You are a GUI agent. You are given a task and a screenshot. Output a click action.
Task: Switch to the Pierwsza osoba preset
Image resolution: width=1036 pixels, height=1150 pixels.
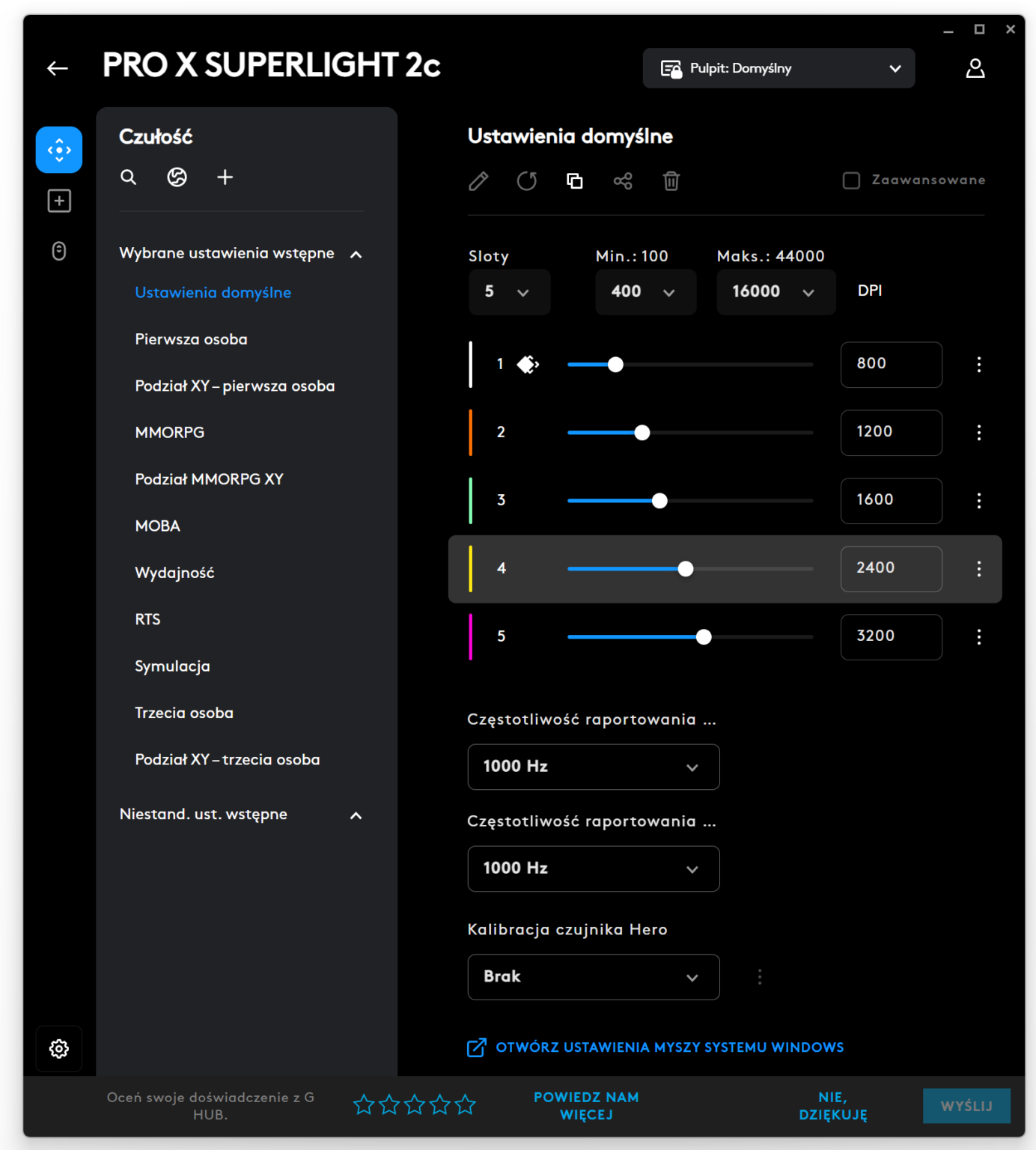(191, 339)
